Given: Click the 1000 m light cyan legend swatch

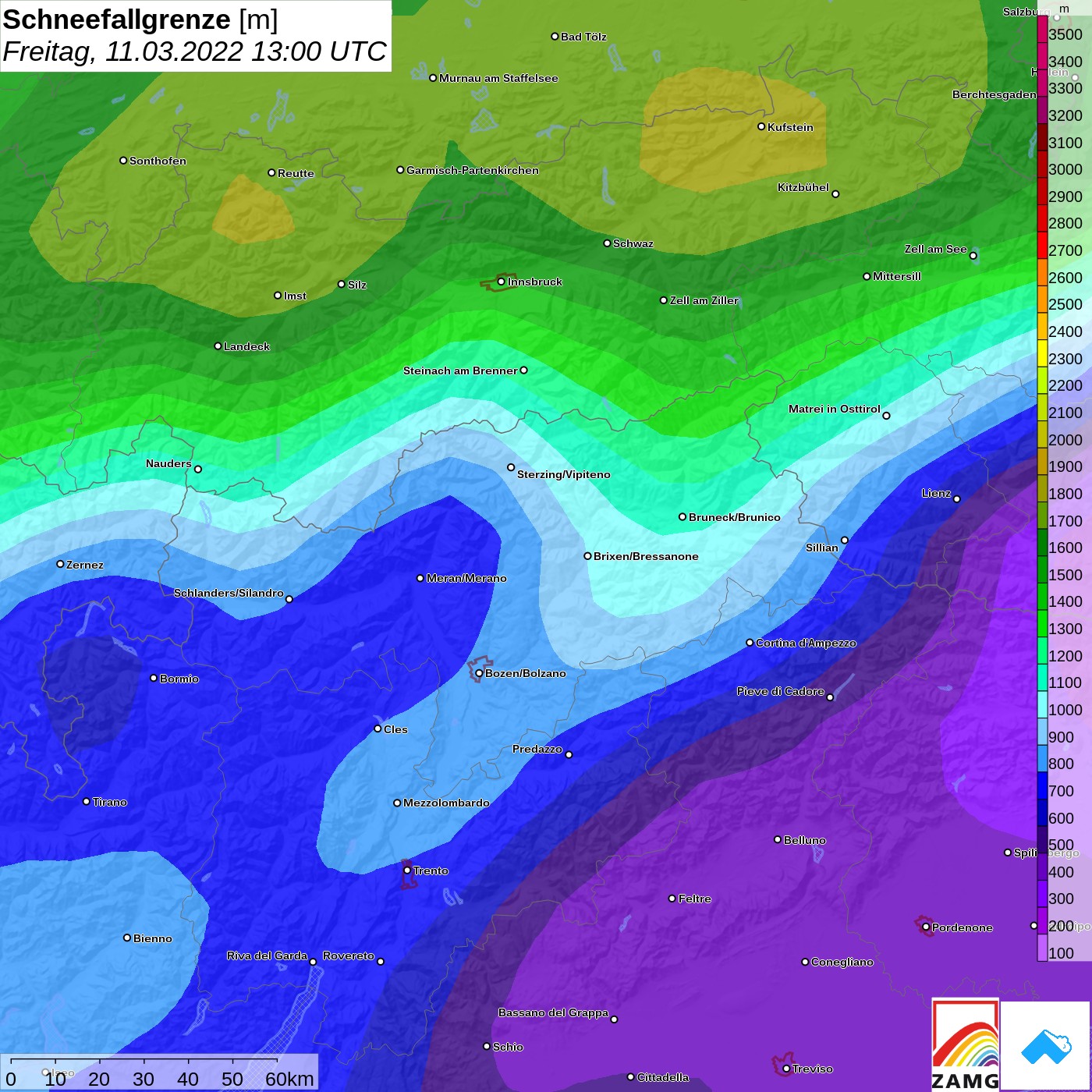Looking at the screenshot, I should click(x=1042, y=704).
